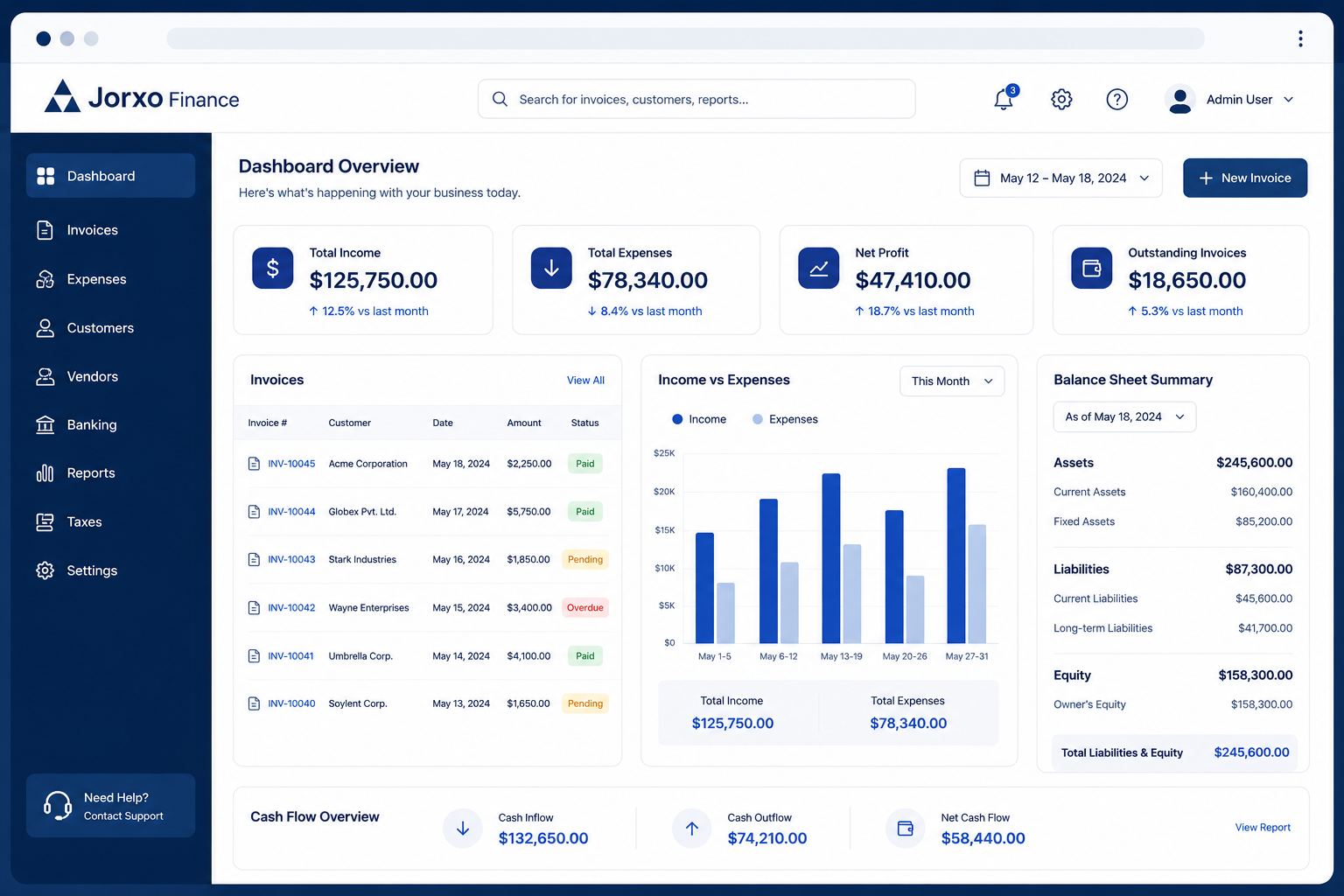The height and width of the screenshot is (896, 1344).
Task: Click the New Invoice button
Action: pyautogui.click(x=1245, y=178)
